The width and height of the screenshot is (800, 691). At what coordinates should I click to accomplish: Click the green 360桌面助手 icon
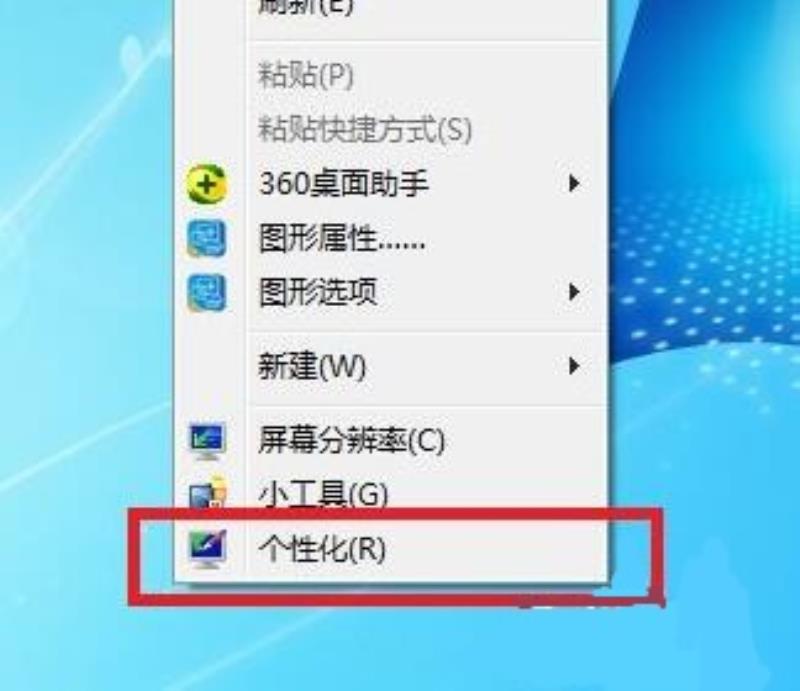click(207, 184)
